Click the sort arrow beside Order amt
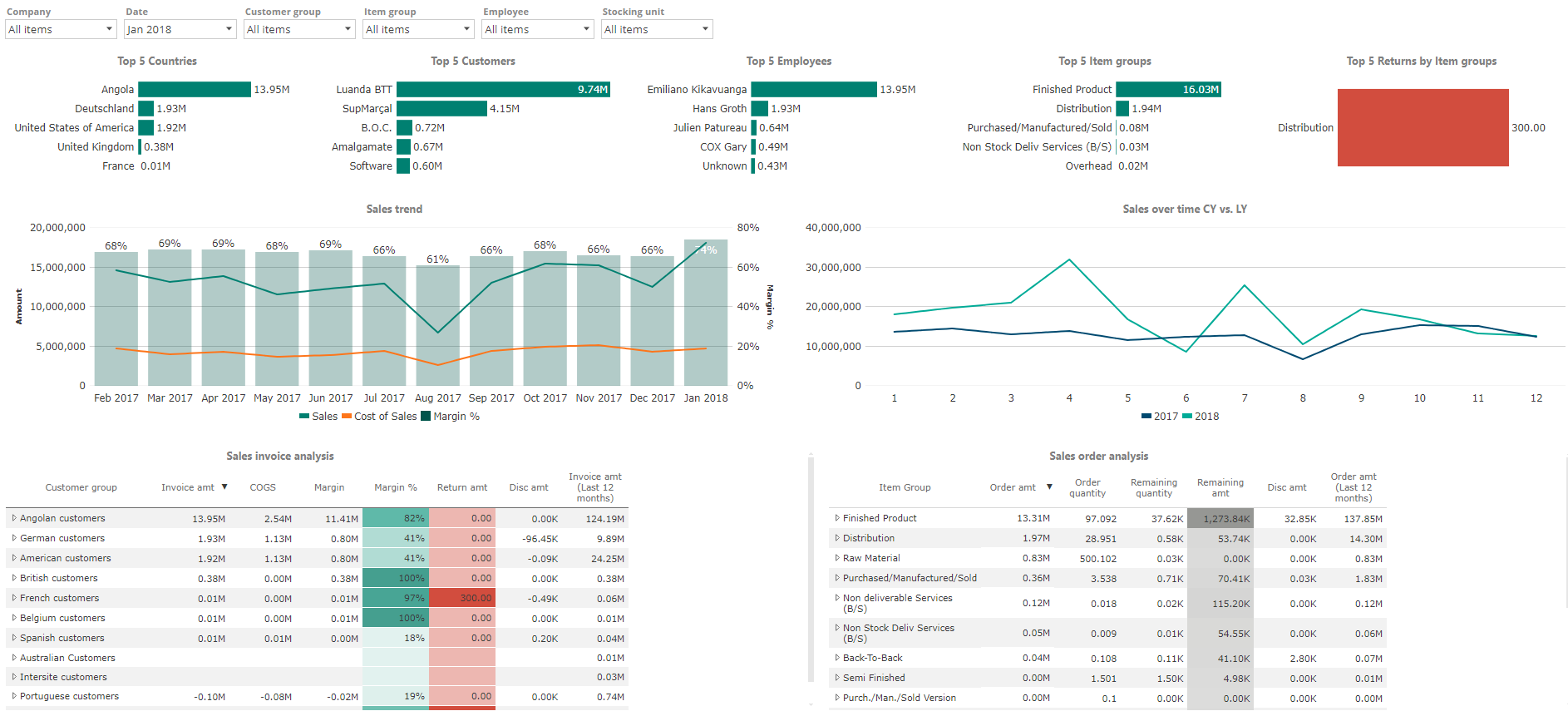 tap(1049, 487)
